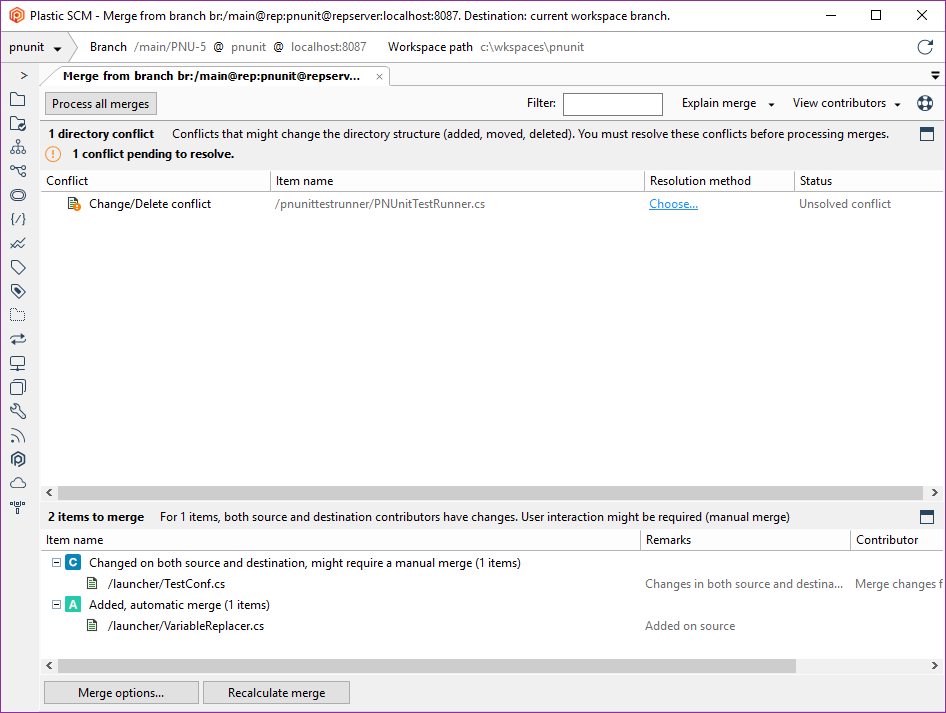Screen dimensions: 946x713
Task: Click the Plastic SCM logo sidebar icon
Action: [18, 459]
